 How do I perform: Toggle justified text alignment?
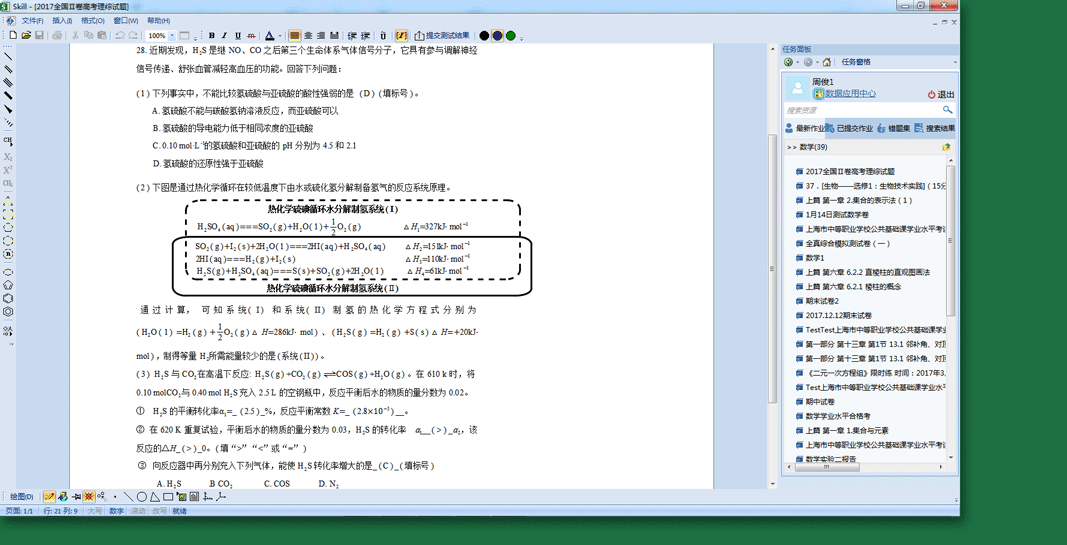(x=334, y=35)
